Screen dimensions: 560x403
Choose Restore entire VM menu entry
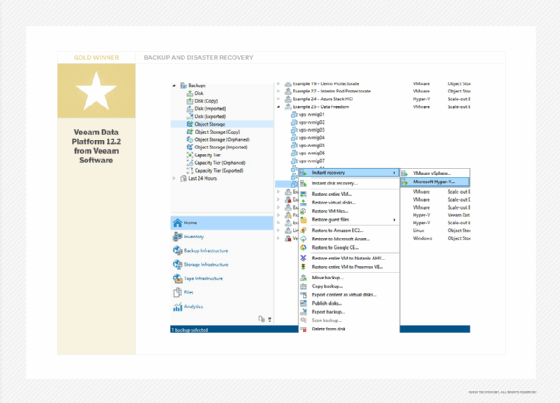pyautogui.click(x=349, y=194)
